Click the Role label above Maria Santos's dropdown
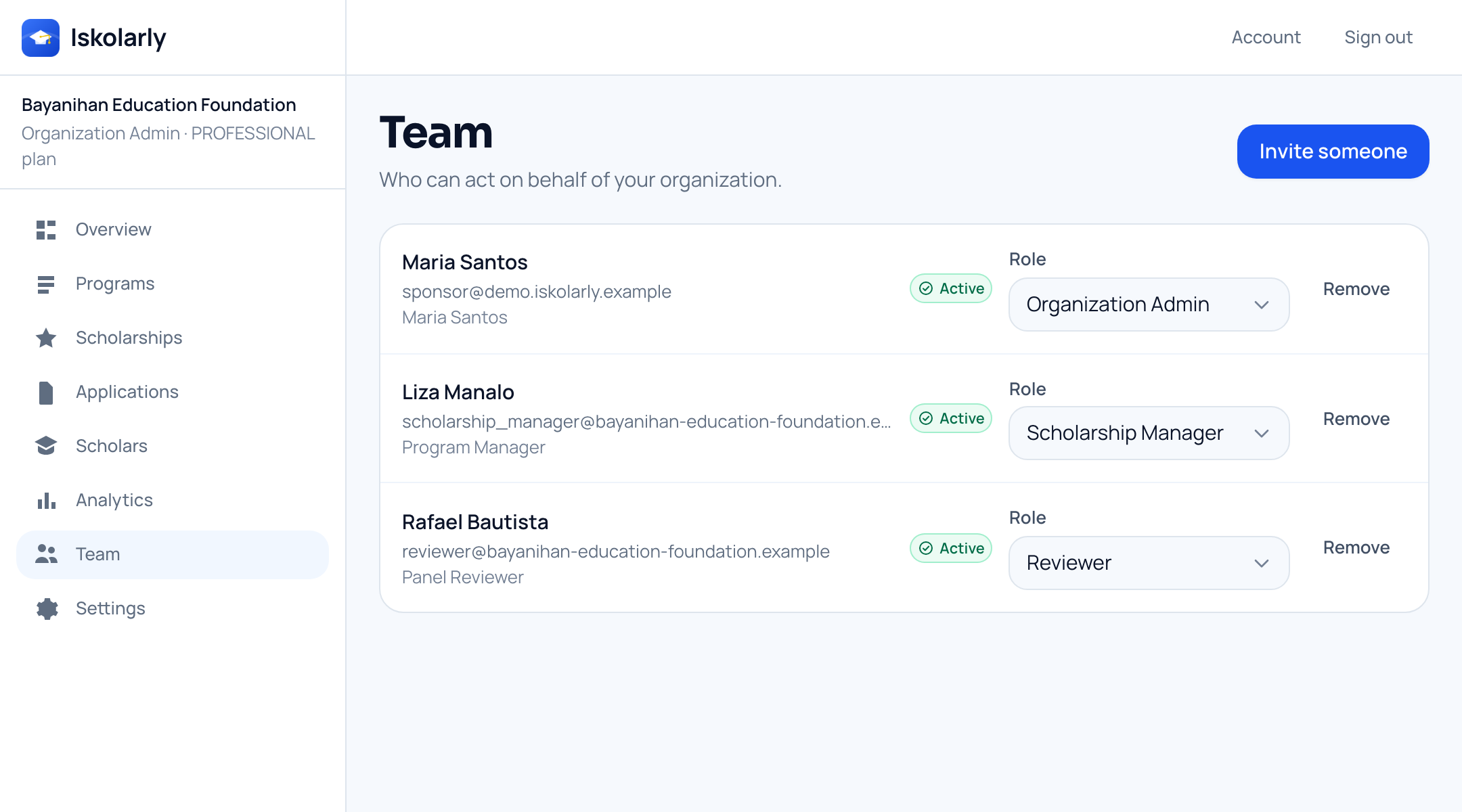 1027,259
